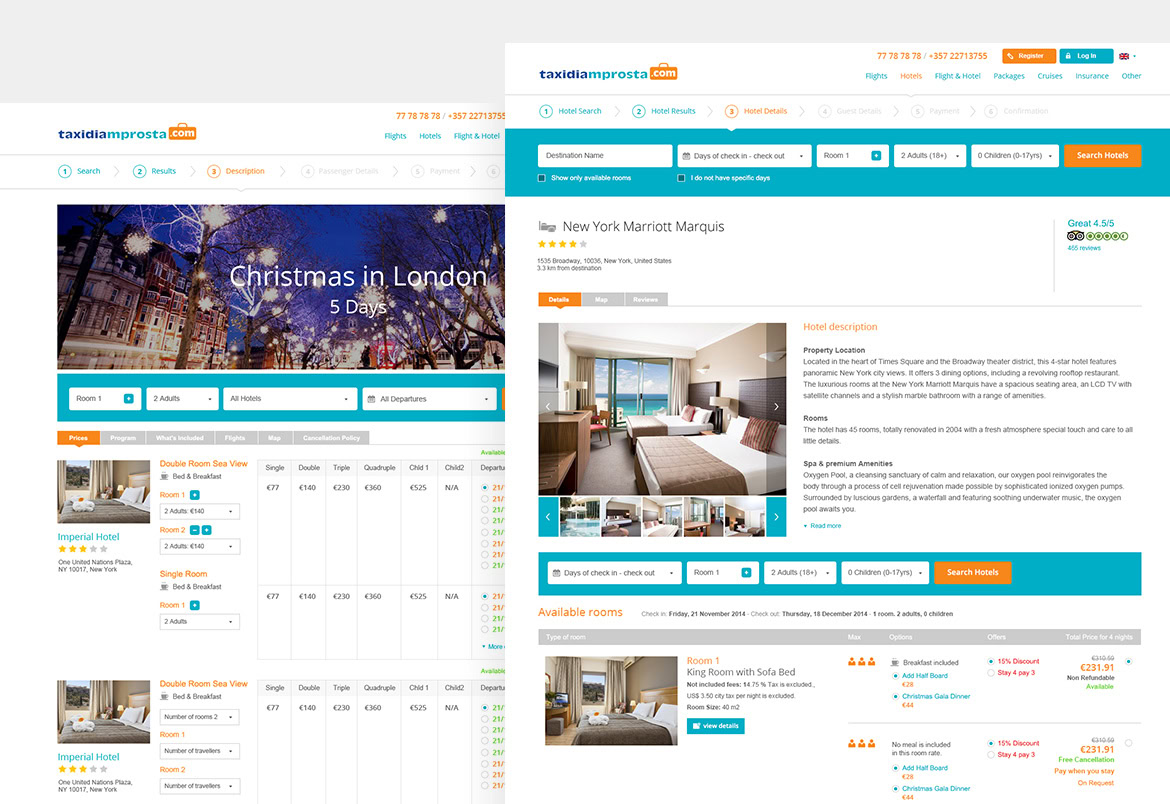Select 'Stay 4 pay 3' offer for Room 1
This screenshot has width=1170, height=804.
pos(991,673)
